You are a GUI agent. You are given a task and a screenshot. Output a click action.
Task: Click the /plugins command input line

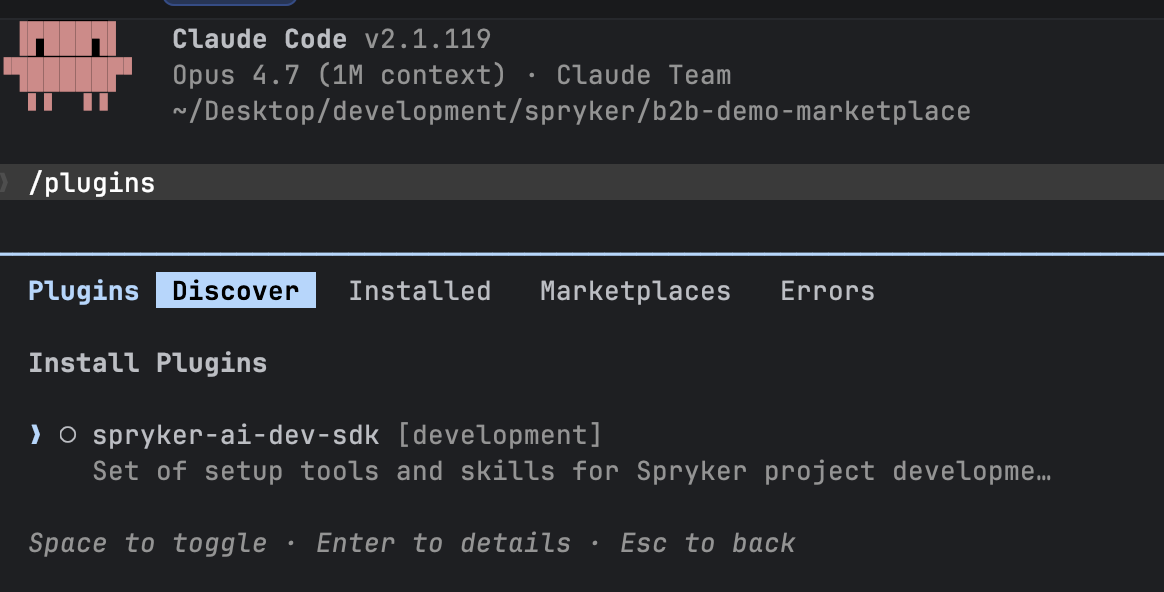click(x=582, y=183)
